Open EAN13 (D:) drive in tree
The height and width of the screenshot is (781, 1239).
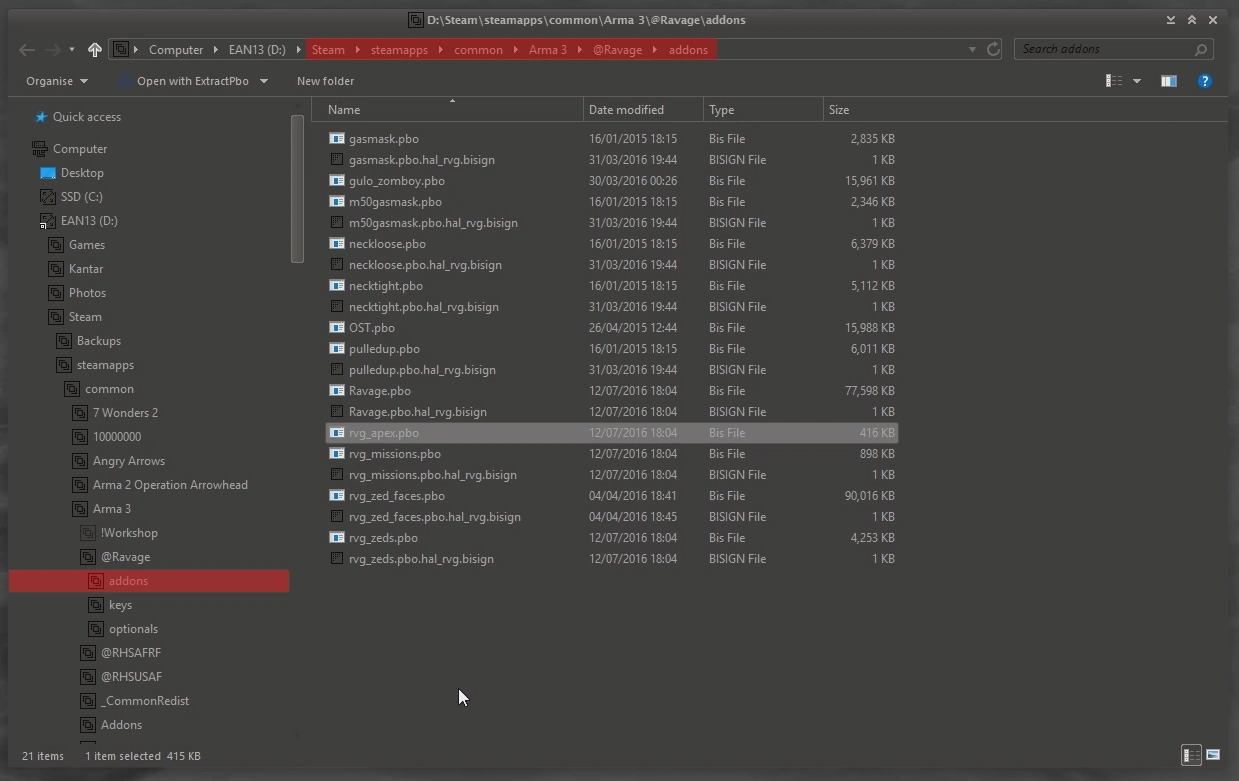(x=89, y=221)
